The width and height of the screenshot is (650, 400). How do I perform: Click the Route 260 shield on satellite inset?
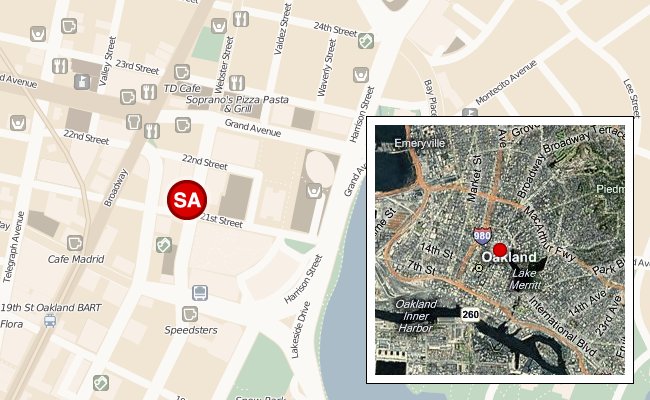(x=471, y=315)
